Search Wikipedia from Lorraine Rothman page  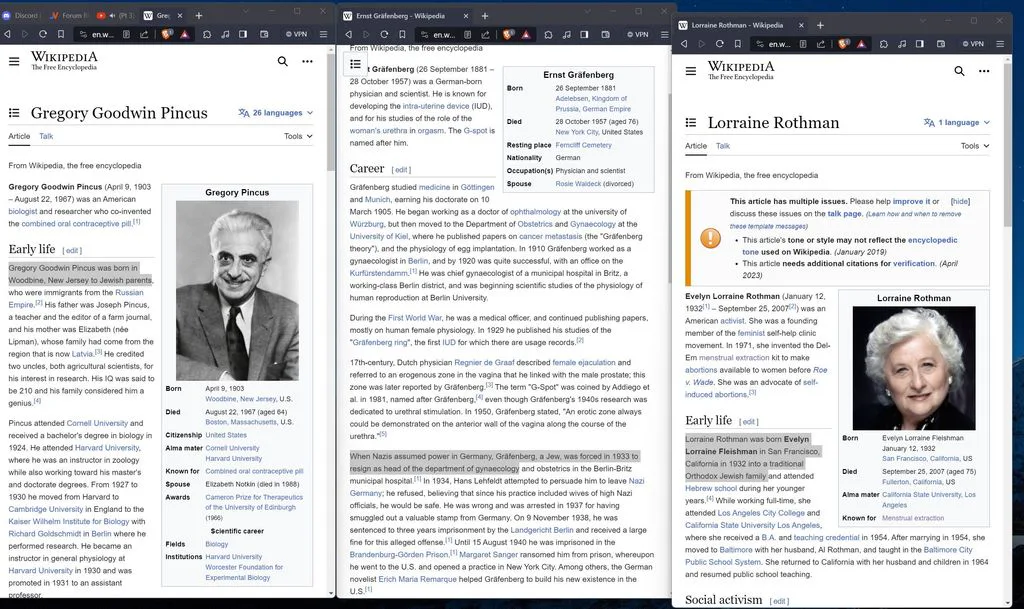[959, 70]
